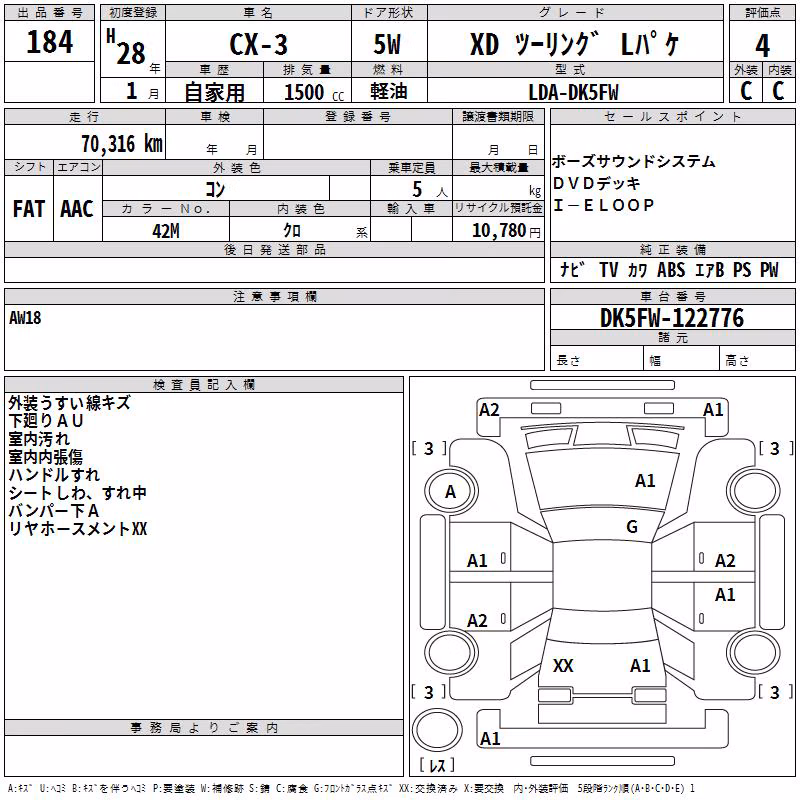Select inspector note シートしわ、すれ中
Viewport: 800px width, 800px height.
coord(78,492)
